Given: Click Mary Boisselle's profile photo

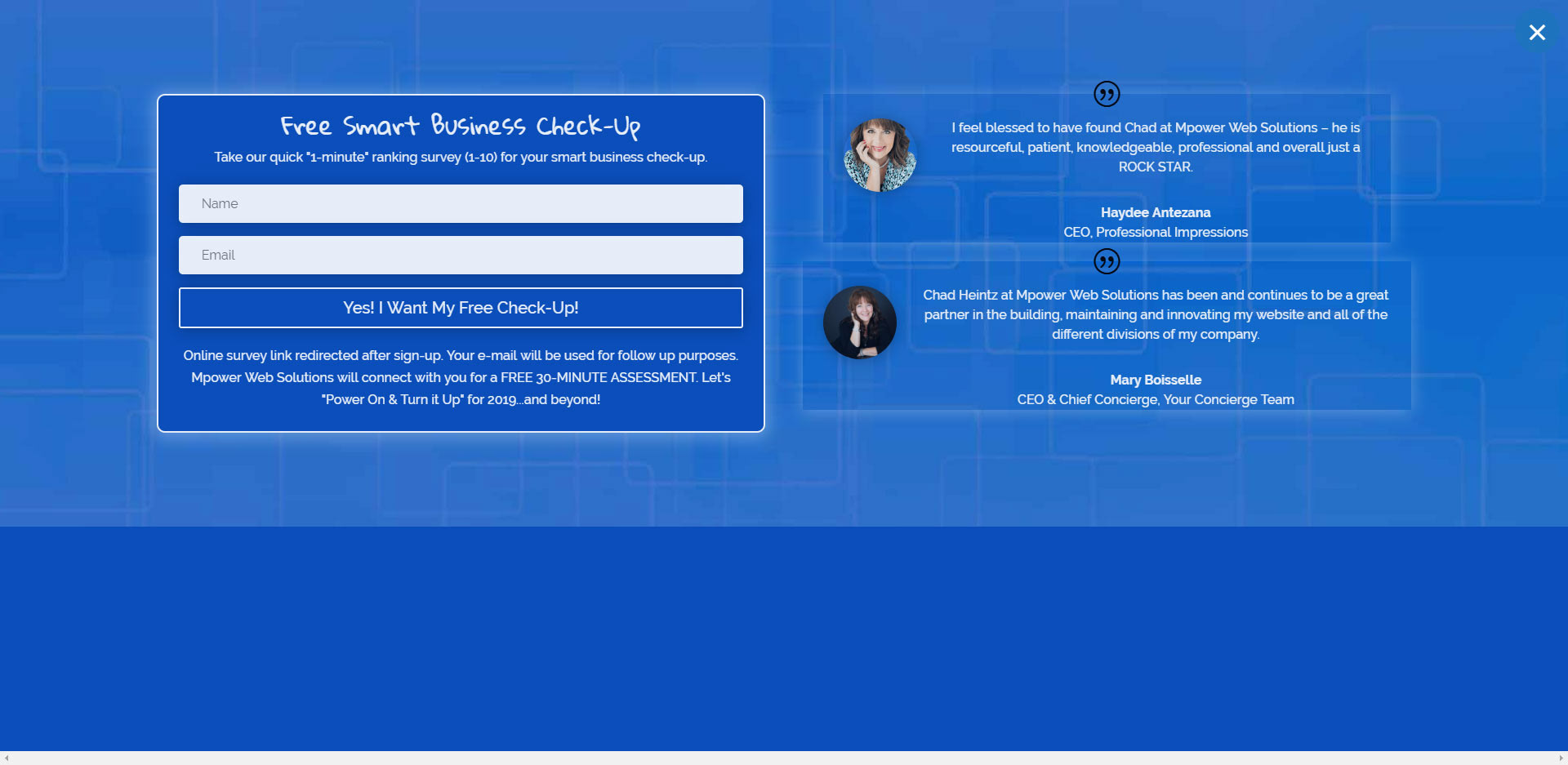Looking at the screenshot, I should (860, 322).
